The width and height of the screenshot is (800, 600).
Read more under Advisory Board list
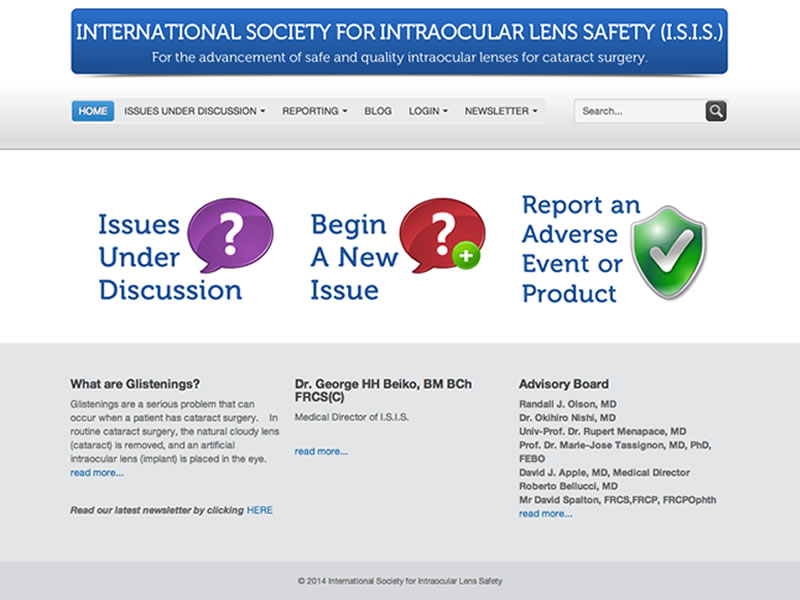[545, 513]
